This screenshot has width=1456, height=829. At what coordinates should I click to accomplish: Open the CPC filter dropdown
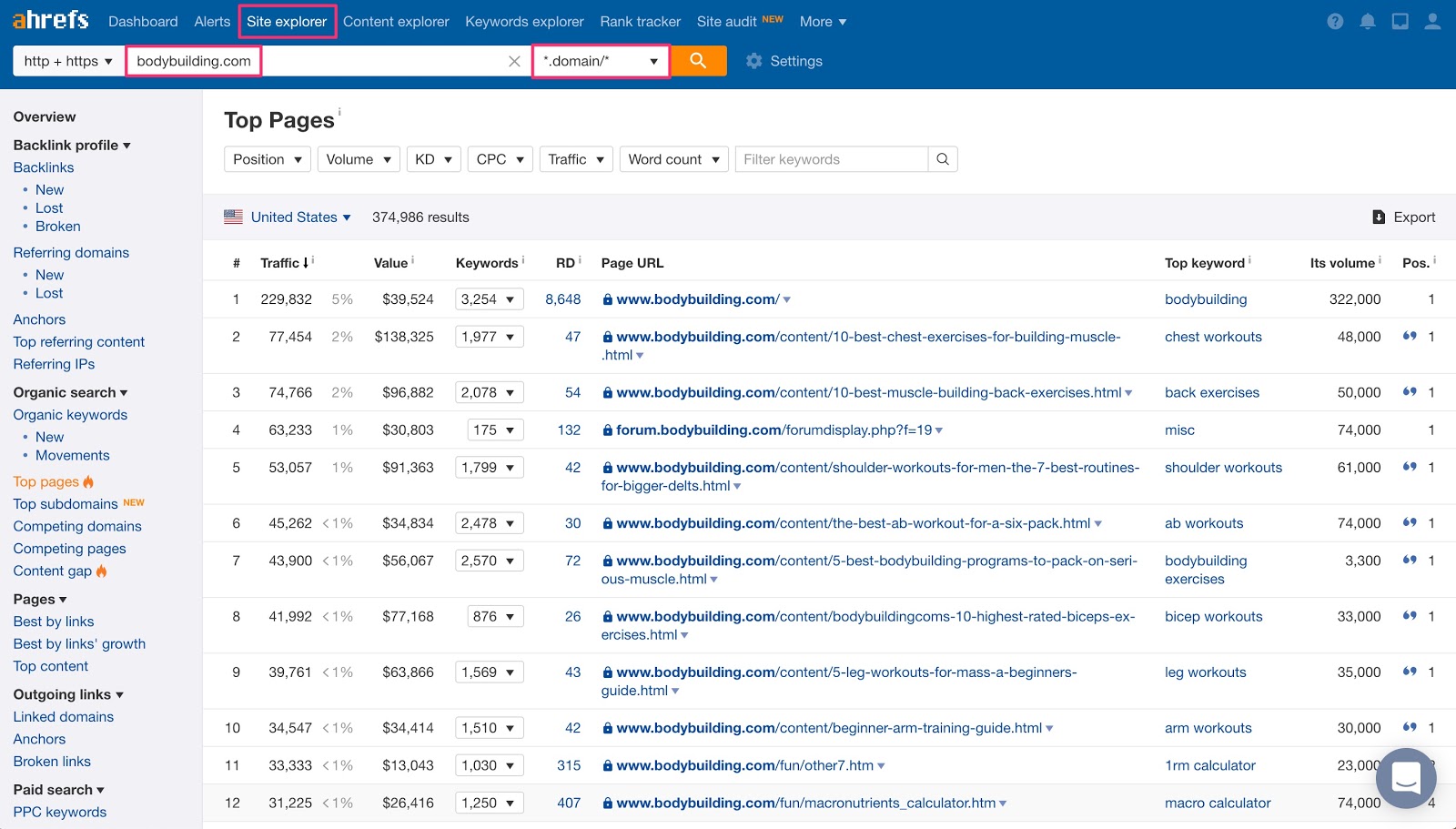(x=500, y=159)
